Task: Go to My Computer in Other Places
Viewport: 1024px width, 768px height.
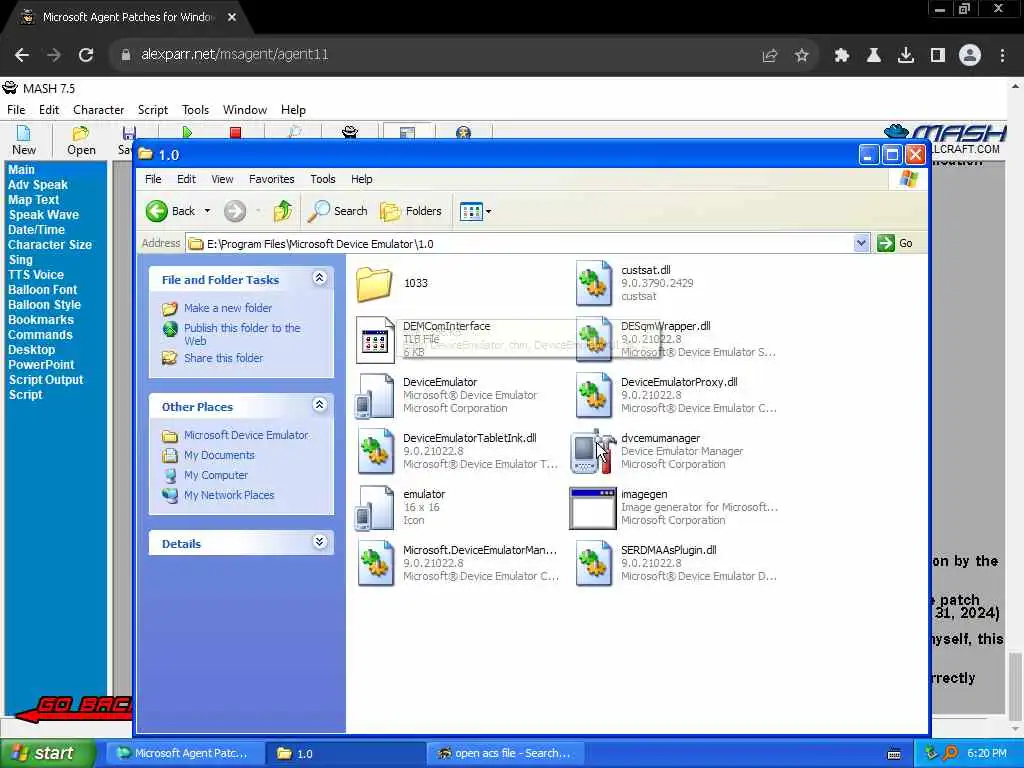Action: point(216,475)
